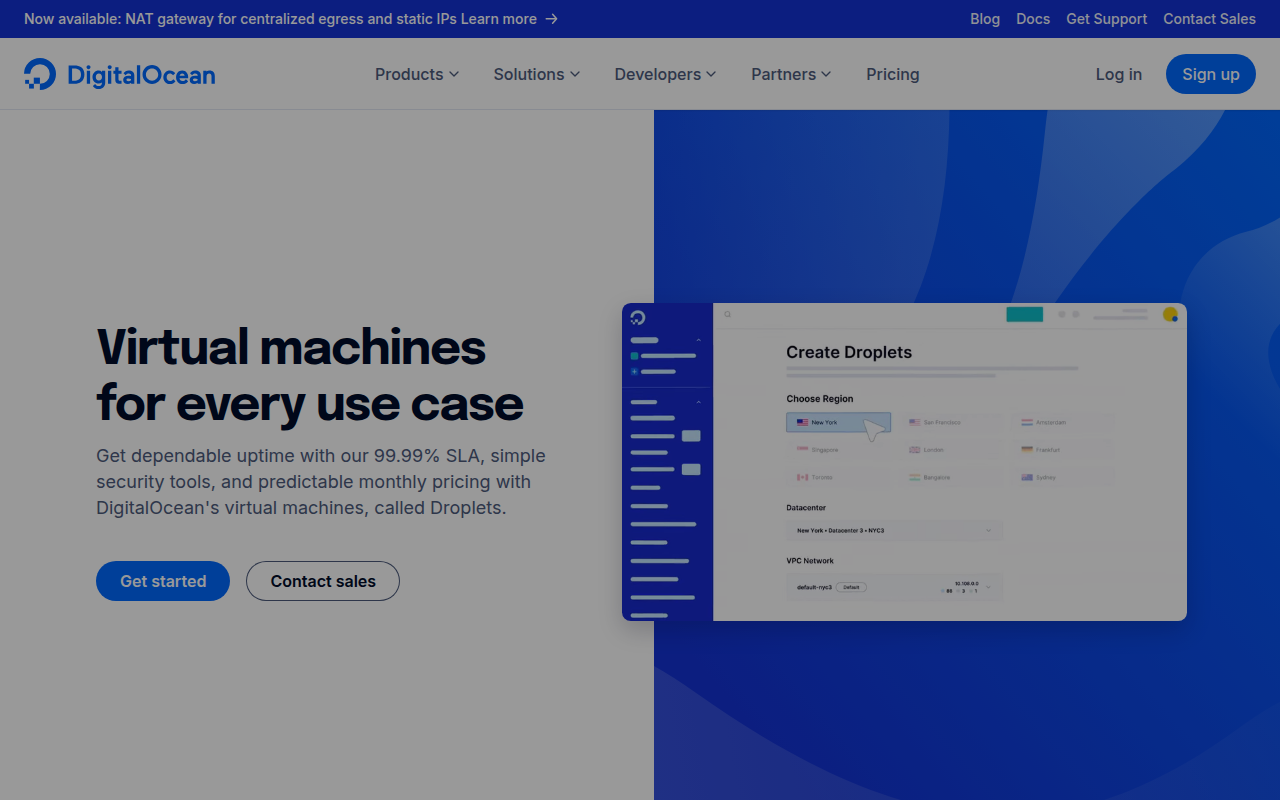Click the search icon in dashboard preview
The width and height of the screenshot is (1280, 800).
pyautogui.click(x=728, y=314)
